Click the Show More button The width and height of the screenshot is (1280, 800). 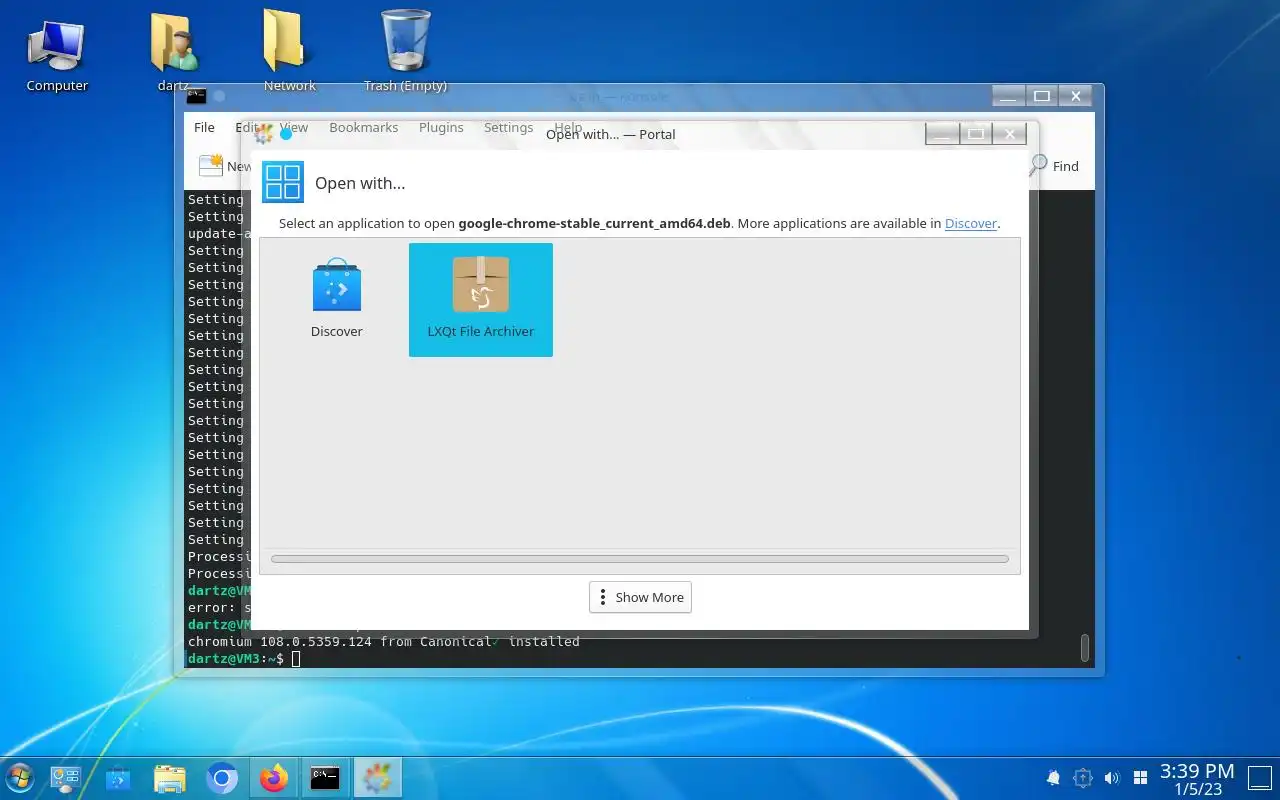[640, 597]
